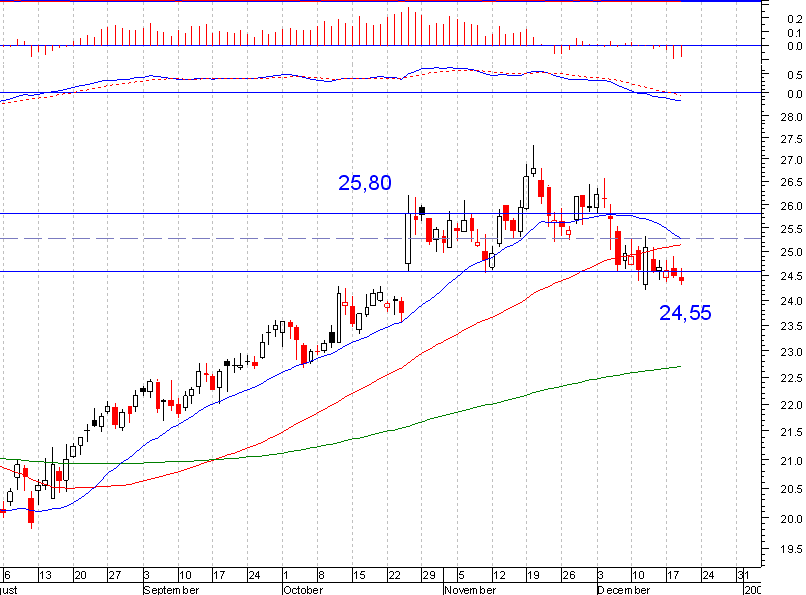Select the 19 date label in November
806x595 pixels.
pyautogui.click(x=534, y=575)
